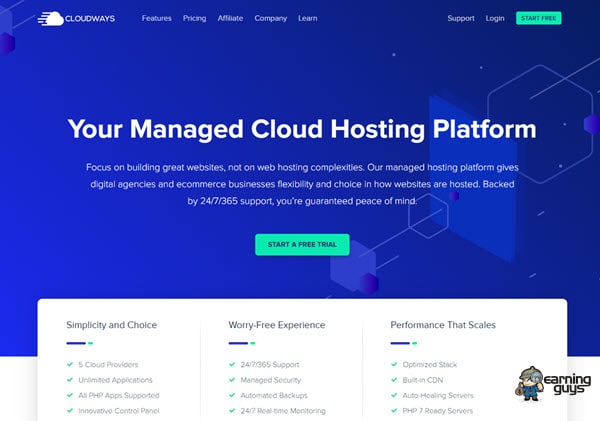This screenshot has height=421, width=600.
Task: Click the checkmark next to '24/7/365 Support'
Action: point(232,364)
